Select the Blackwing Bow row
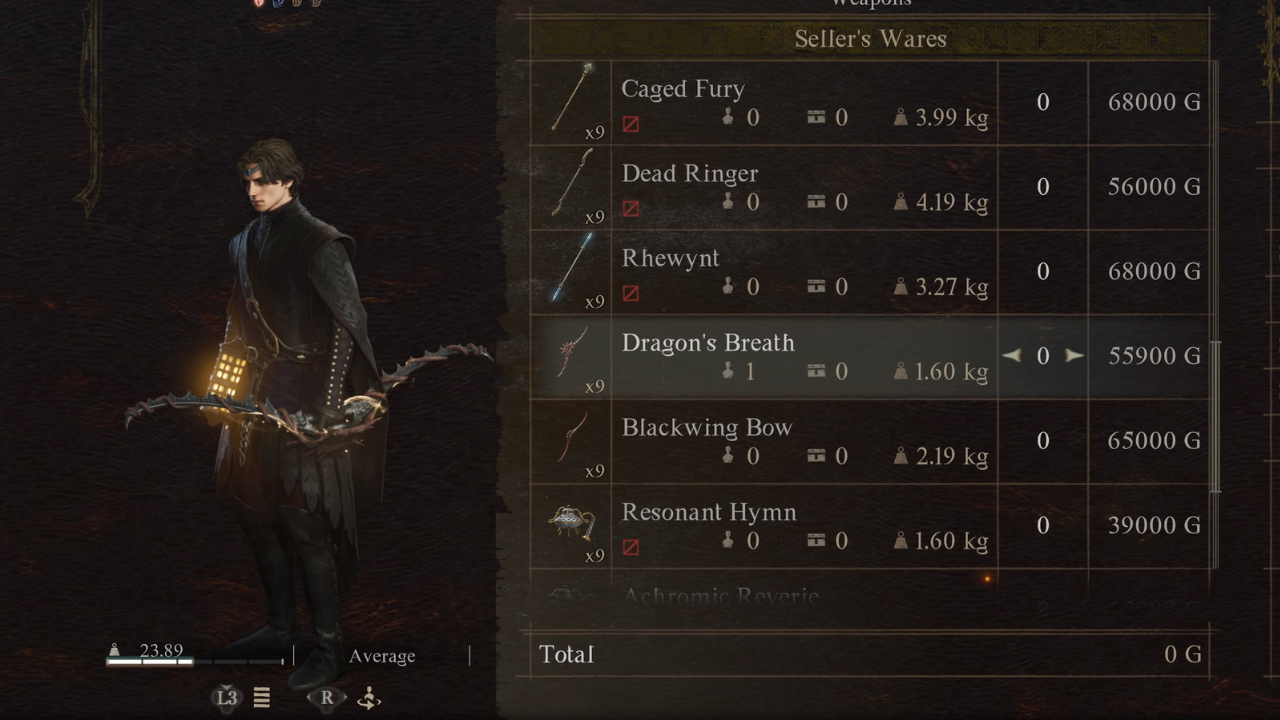Image resolution: width=1280 pixels, height=720 pixels. click(867, 441)
